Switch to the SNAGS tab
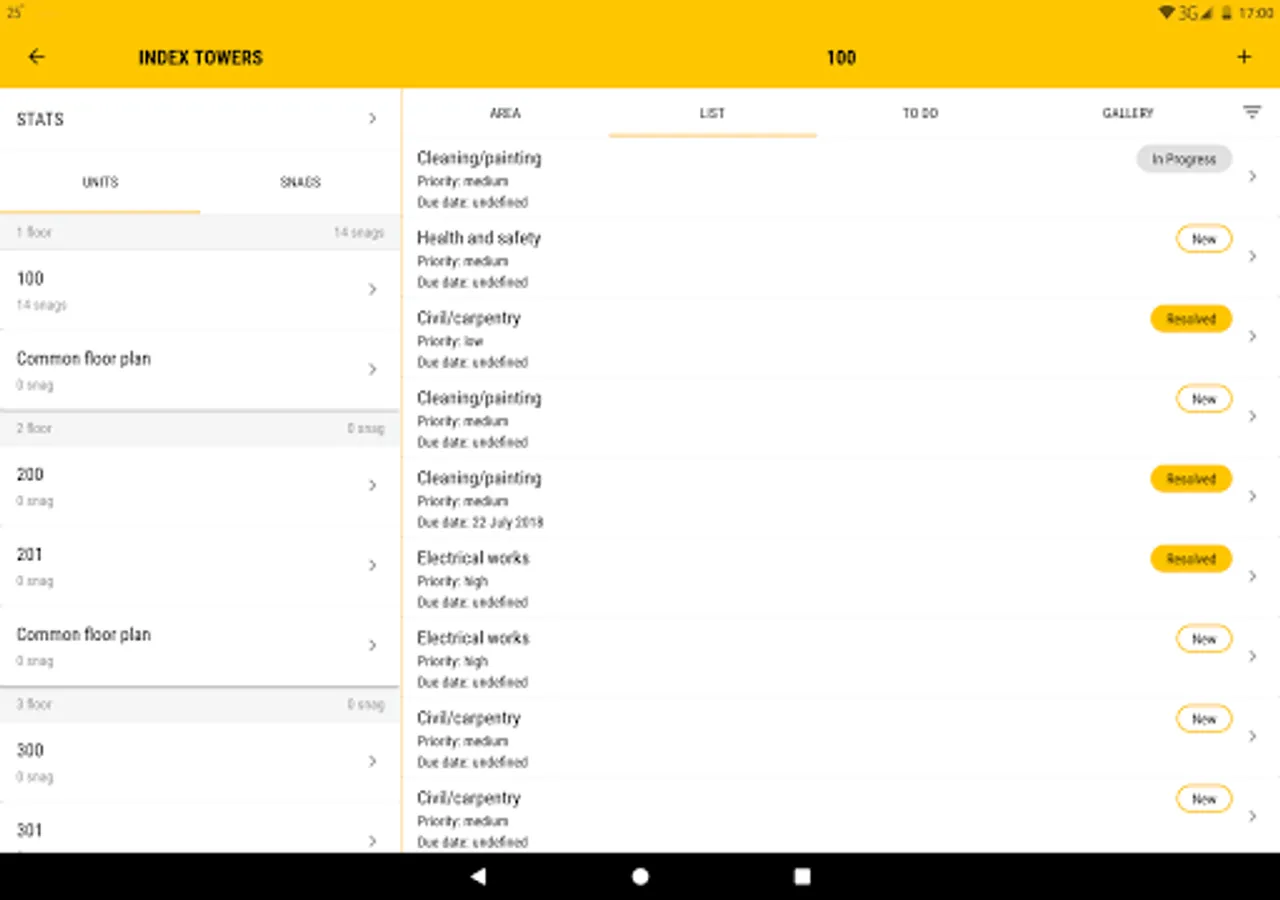This screenshot has height=900, width=1280. 300,182
